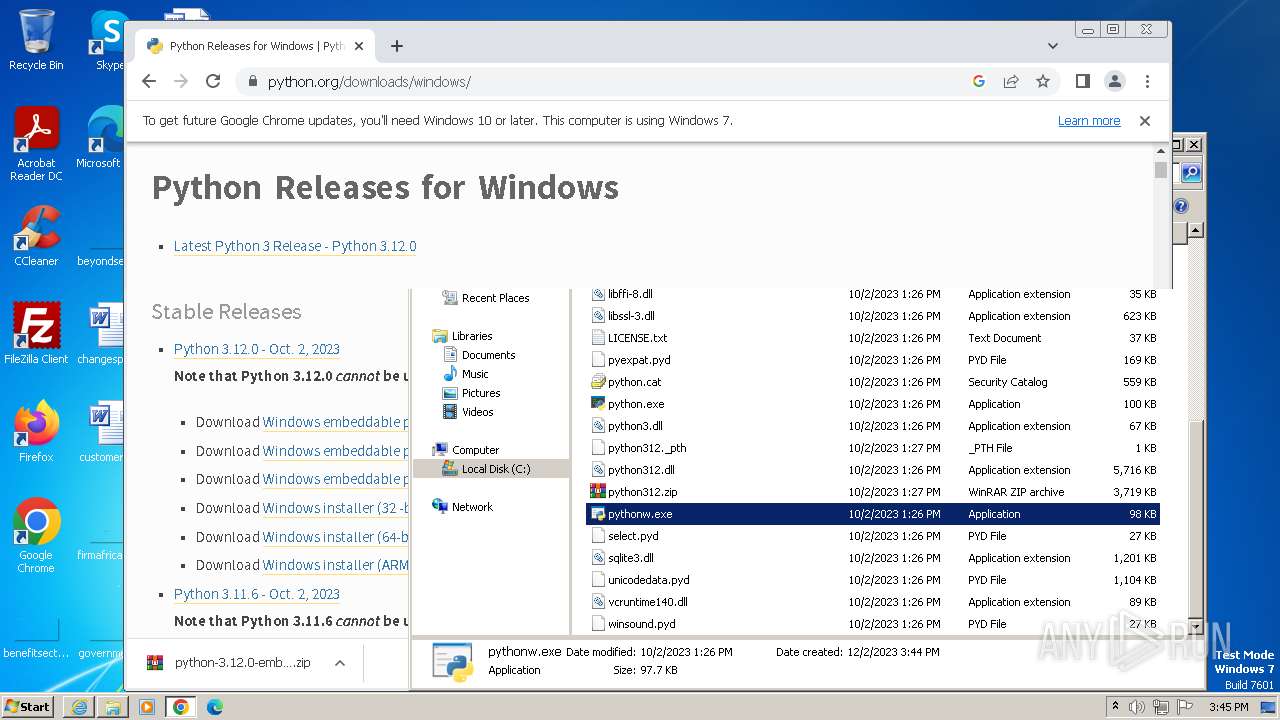The height and width of the screenshot is (720, 1280).
Task: Show hidden tray icons arrow
Action: pyautogui.click(x=1115, y=707)
